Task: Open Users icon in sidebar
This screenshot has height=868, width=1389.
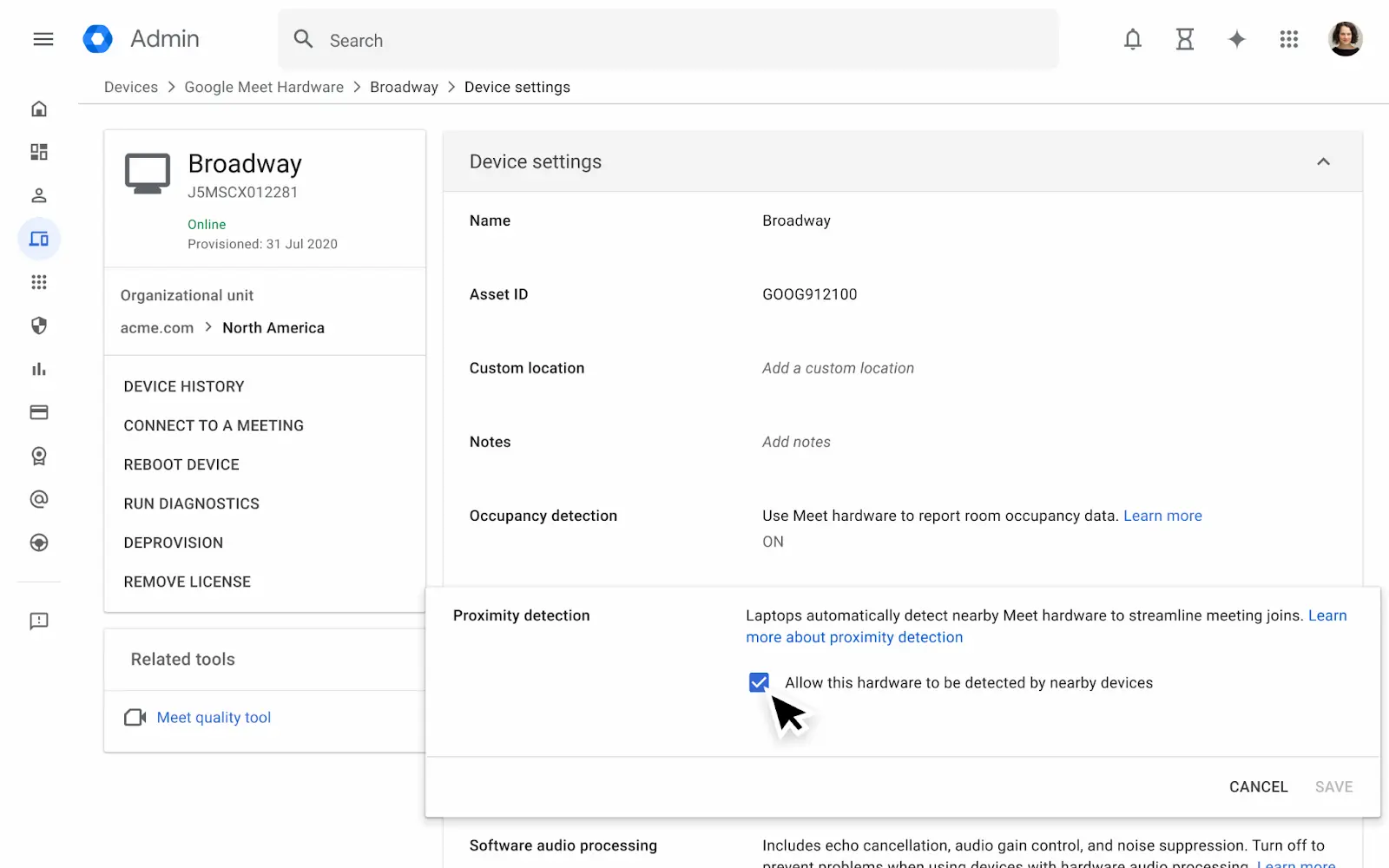Action: click(x=39, y=195)
